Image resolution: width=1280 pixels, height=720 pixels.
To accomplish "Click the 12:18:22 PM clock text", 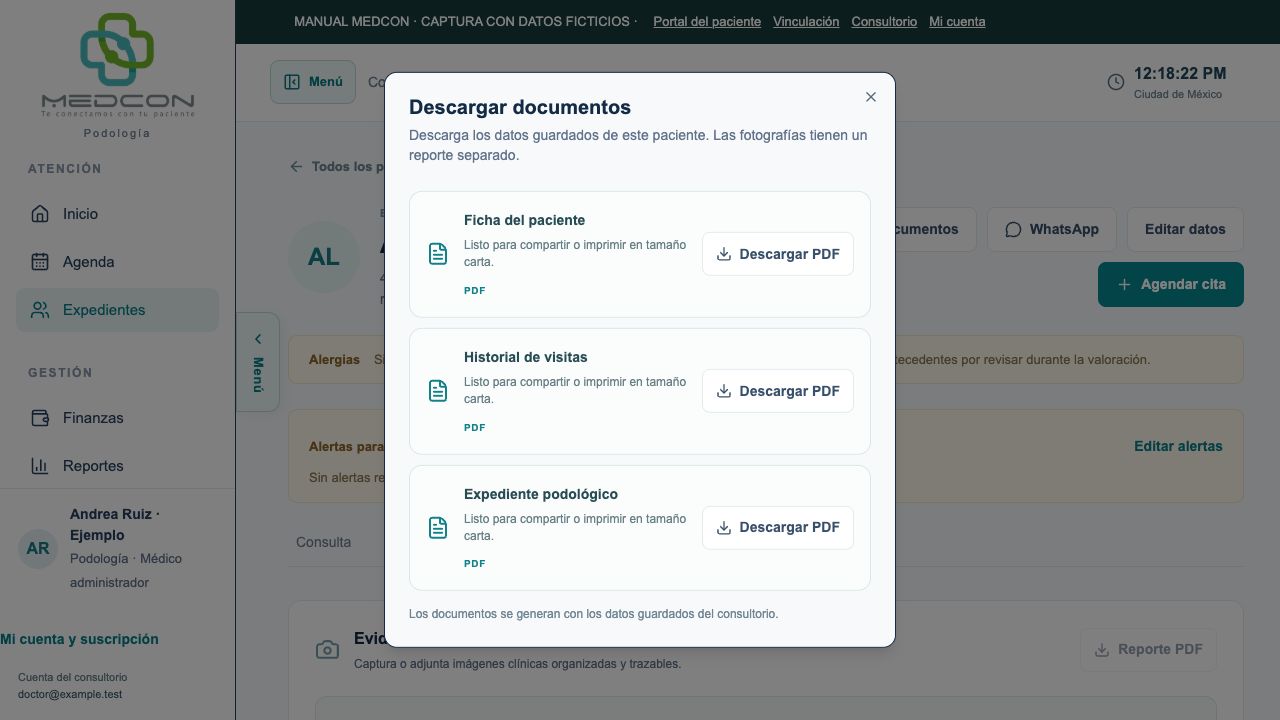I will (x=1180, y=73).
